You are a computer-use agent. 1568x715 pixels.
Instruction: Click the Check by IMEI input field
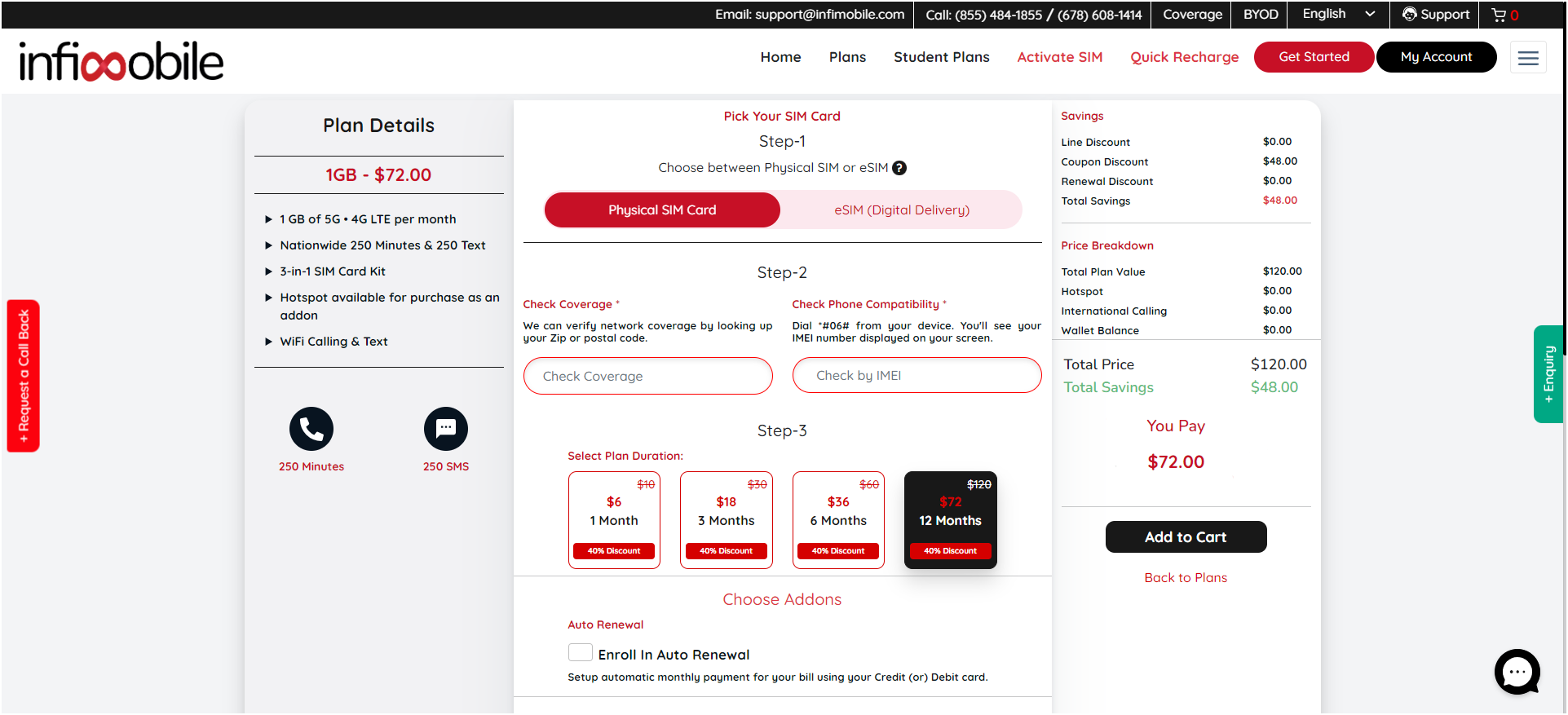(917, 375)
